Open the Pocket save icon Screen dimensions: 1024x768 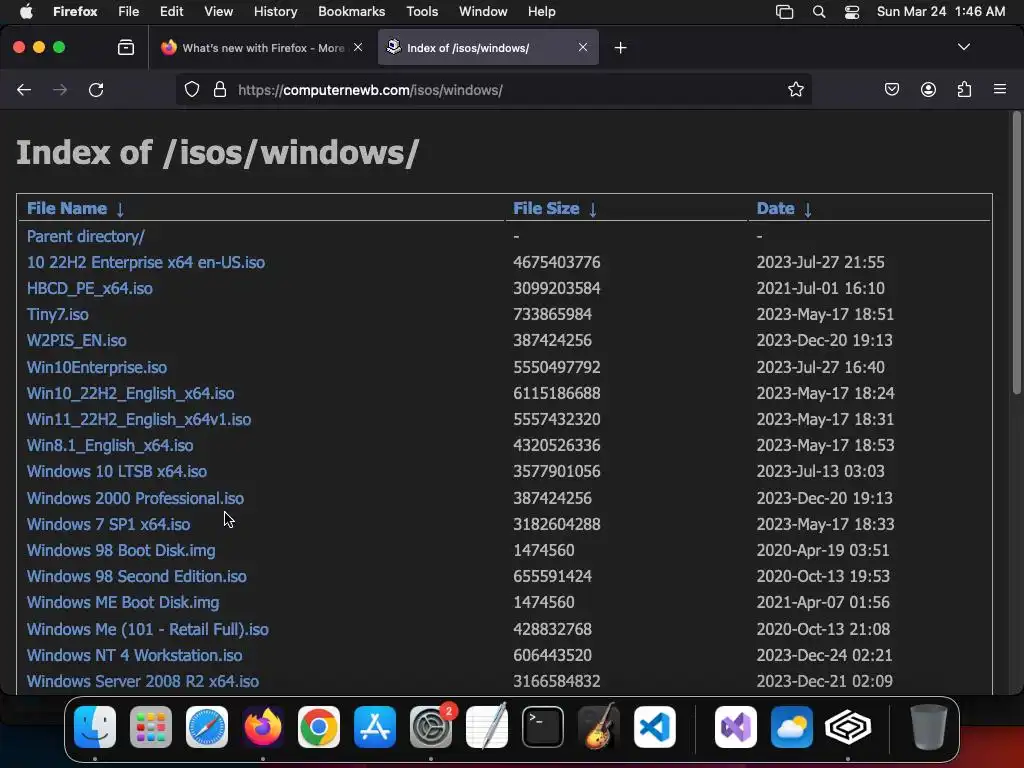click(891, 89)
